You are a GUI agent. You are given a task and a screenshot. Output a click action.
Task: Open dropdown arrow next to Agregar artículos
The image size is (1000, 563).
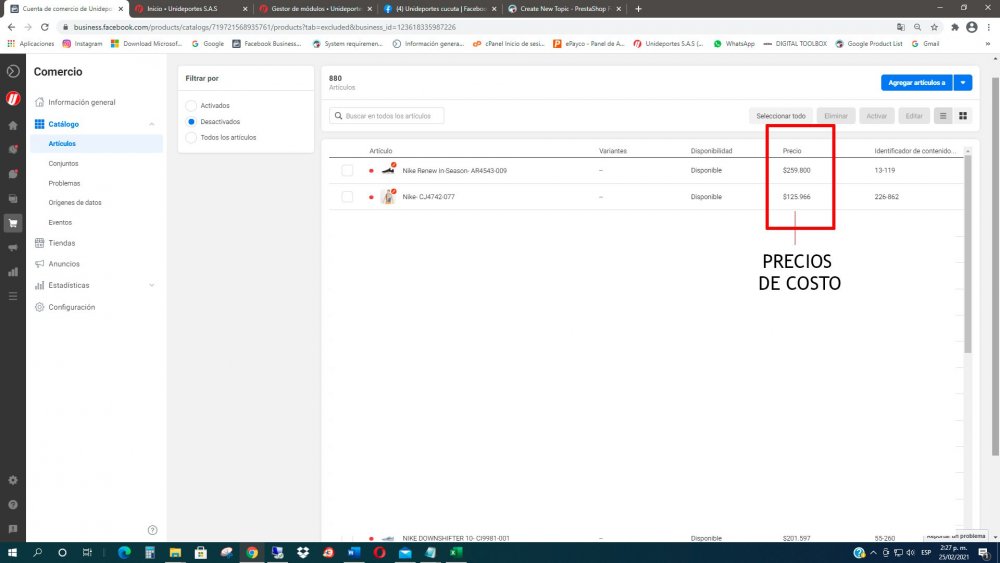pos(963,82)
